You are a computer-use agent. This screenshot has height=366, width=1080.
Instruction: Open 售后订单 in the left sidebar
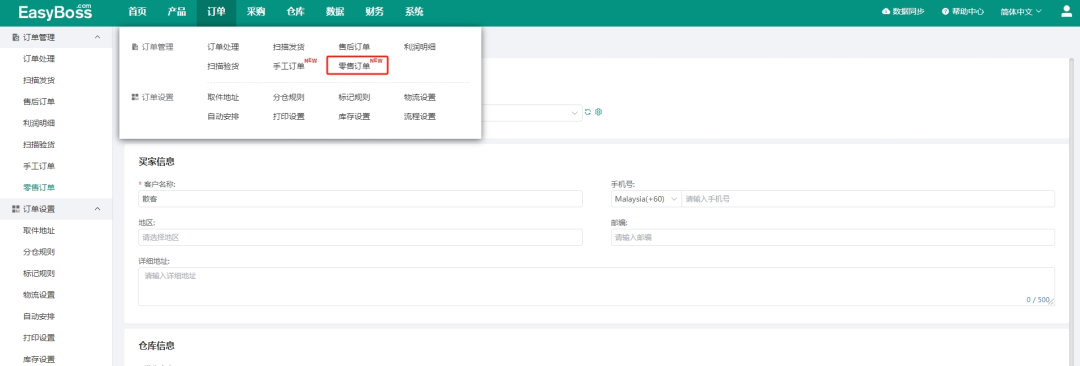click(x=39, y=101)
